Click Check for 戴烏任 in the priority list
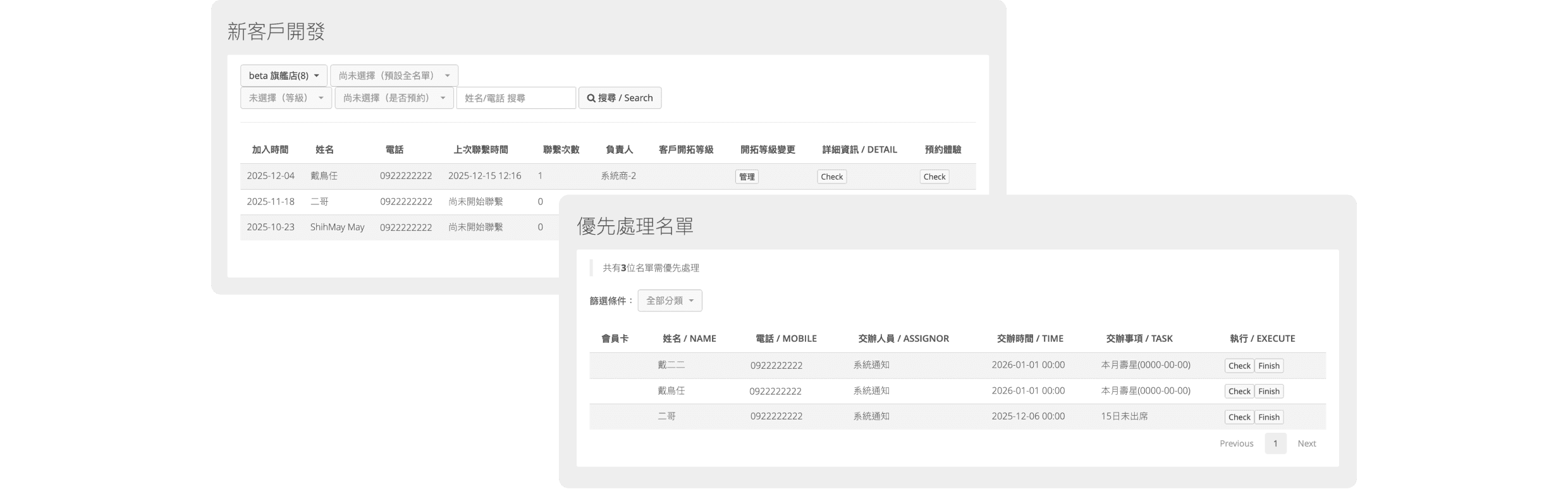1568x491 pixels. pyautogui.click(x=1239, y=391)
